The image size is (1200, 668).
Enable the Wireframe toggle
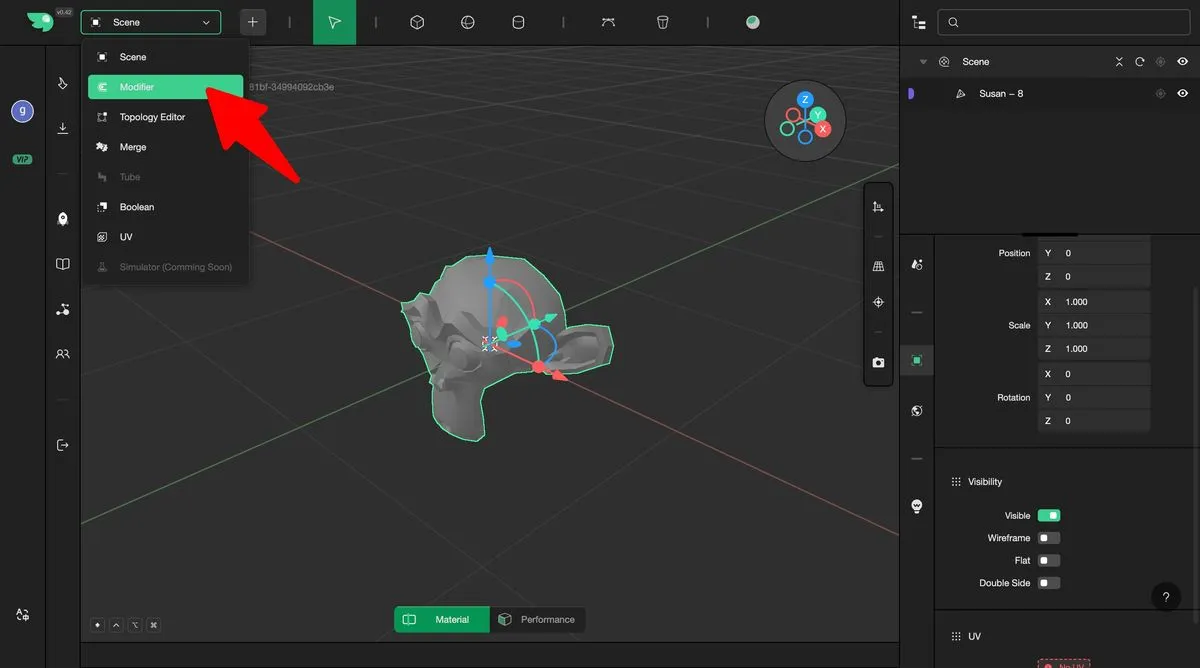[x=1048, y=538]
